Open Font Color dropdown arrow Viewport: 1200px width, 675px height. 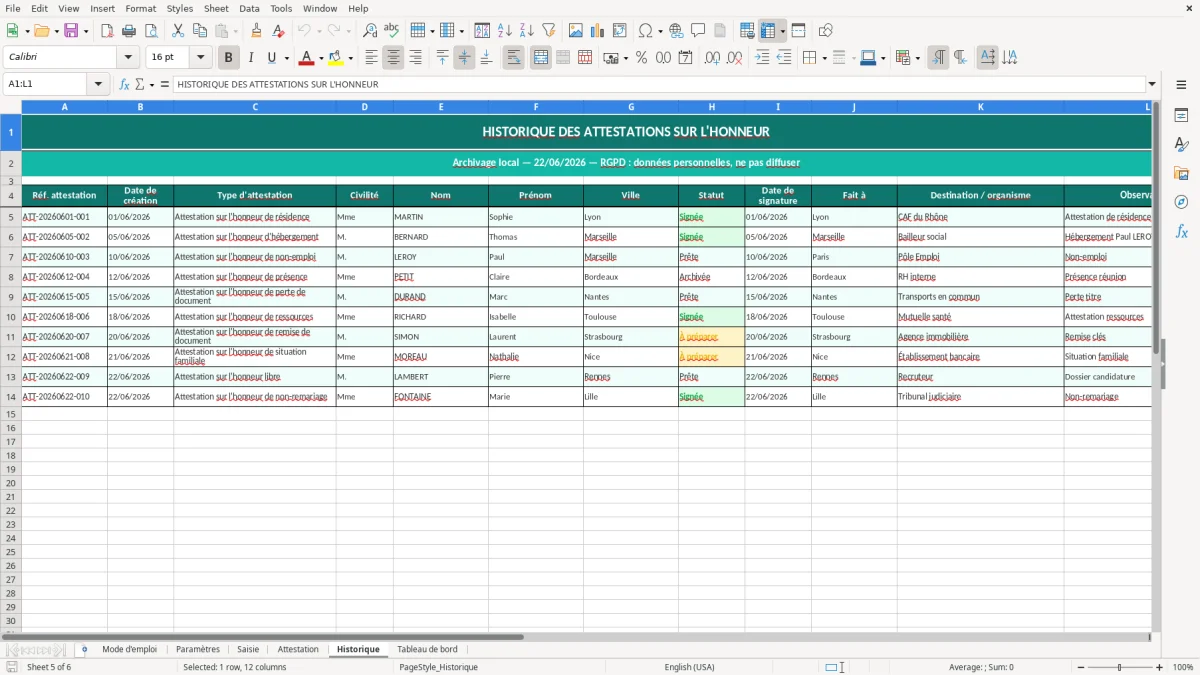pos(321,58)
